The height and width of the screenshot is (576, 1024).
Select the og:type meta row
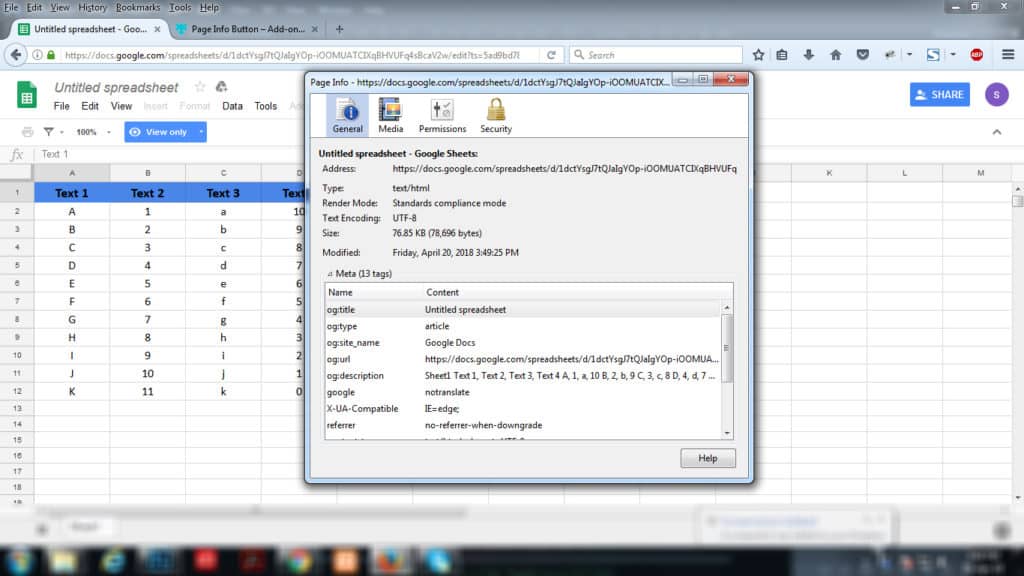point(522,326)
